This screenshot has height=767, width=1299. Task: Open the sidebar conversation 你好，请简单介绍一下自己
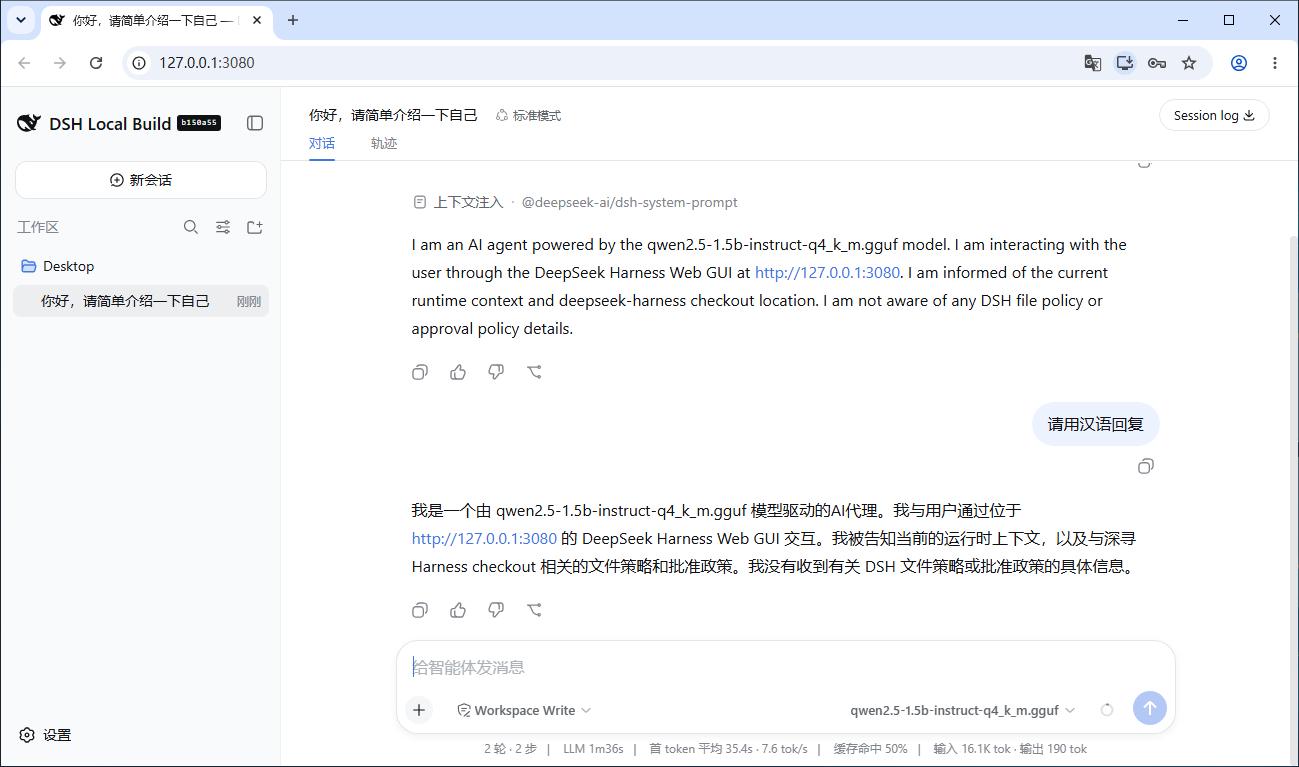pyautogui.click(x=141, y=301)
